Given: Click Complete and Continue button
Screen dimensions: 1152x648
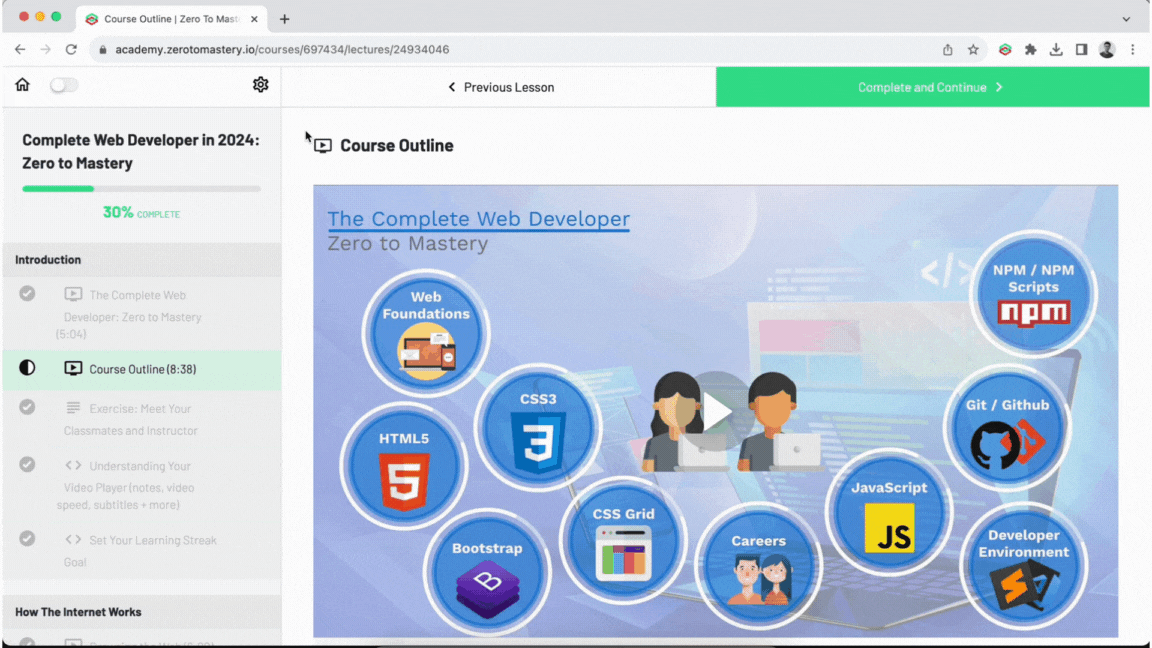Looking at the screenshot, I should pos(932,87).
